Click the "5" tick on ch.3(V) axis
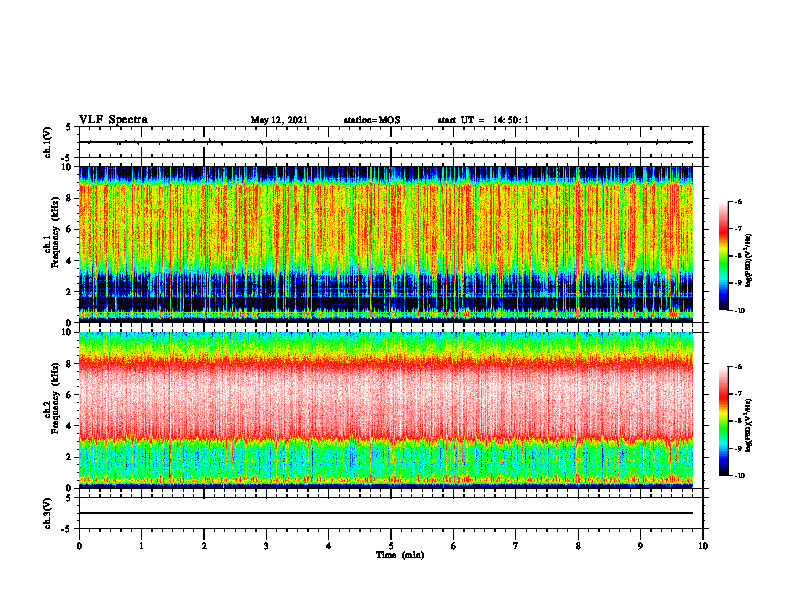This screenshot has width=792, height=612. [x=70, y=498]
